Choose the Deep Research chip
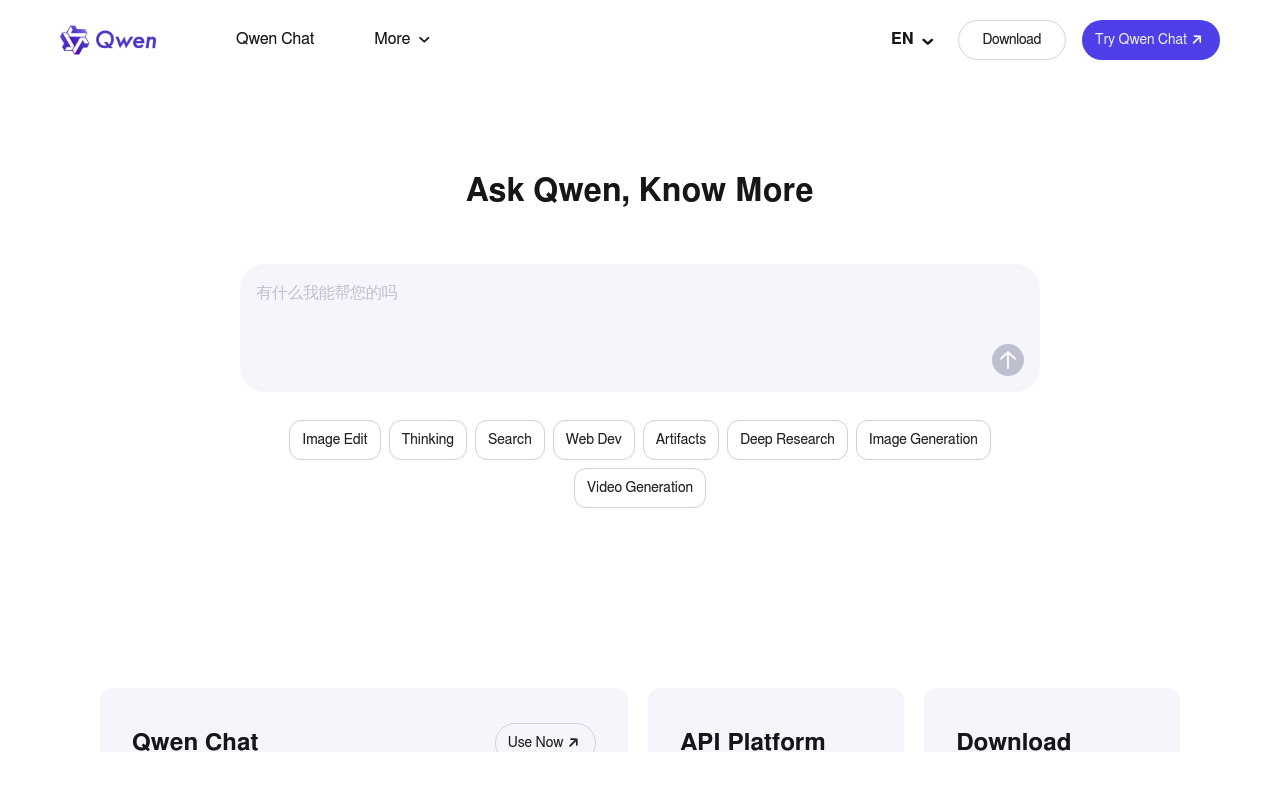The height and width of the screenshot is (800, 1280). (x=787, y=440)
